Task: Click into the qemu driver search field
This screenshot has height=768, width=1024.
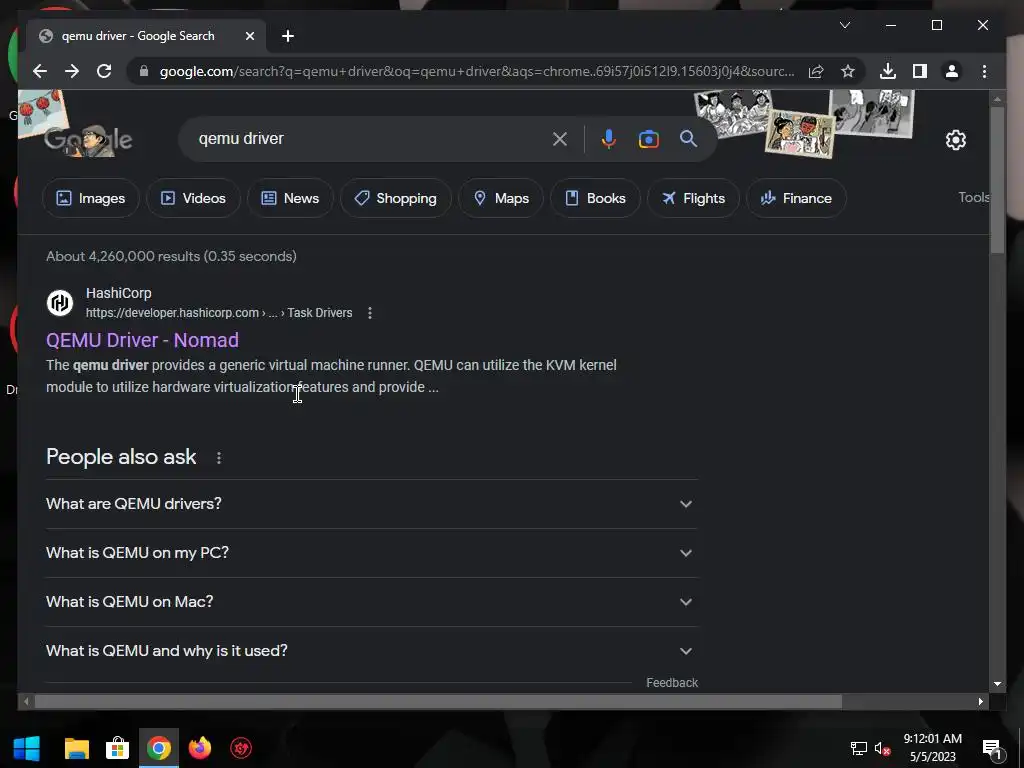Action: [x=372, y=138]
